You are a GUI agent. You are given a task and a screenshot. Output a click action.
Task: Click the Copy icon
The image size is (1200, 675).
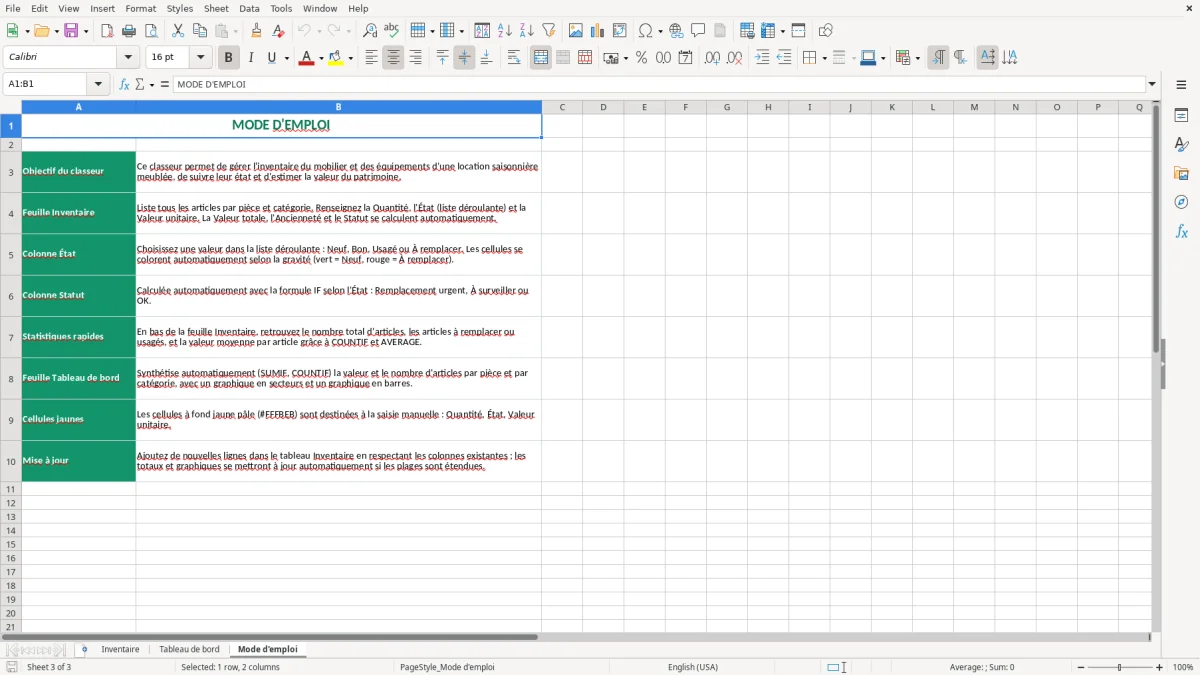point(200,31)
